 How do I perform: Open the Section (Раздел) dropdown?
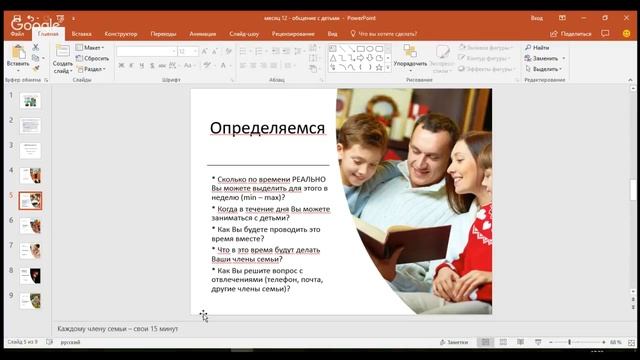(x=91, y=69)
